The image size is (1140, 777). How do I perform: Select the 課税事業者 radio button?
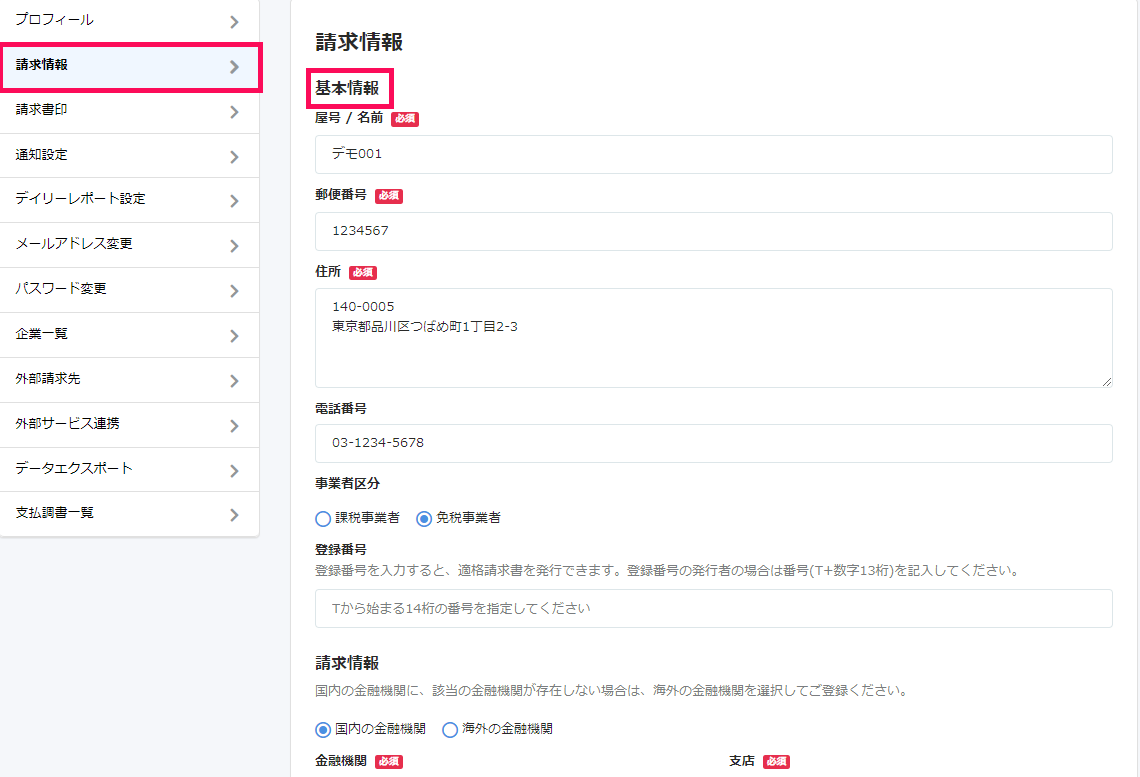pyautogui.click(x=323, y=519)
